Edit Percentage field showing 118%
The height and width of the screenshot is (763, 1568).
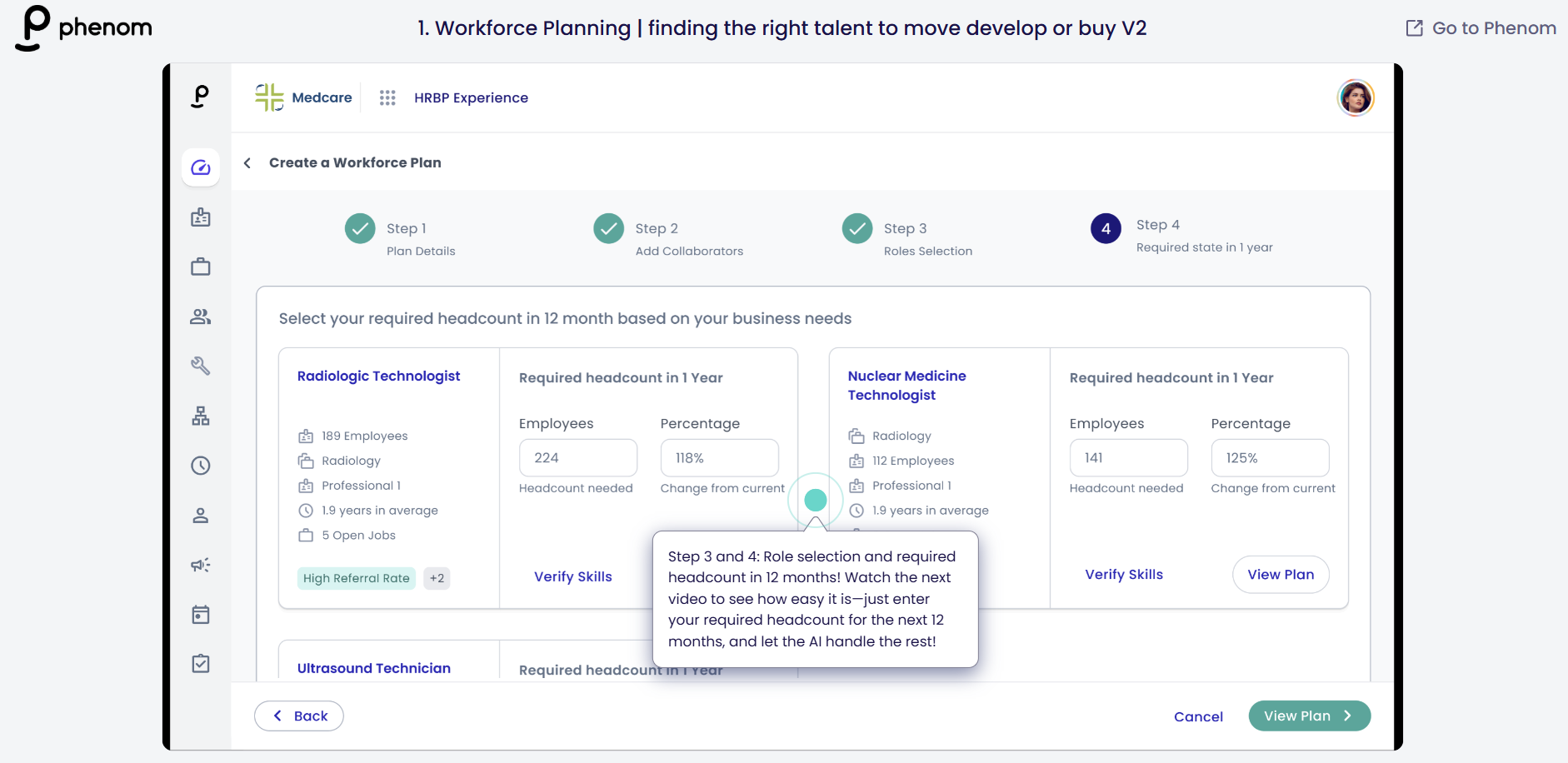[x=720, y=458]
